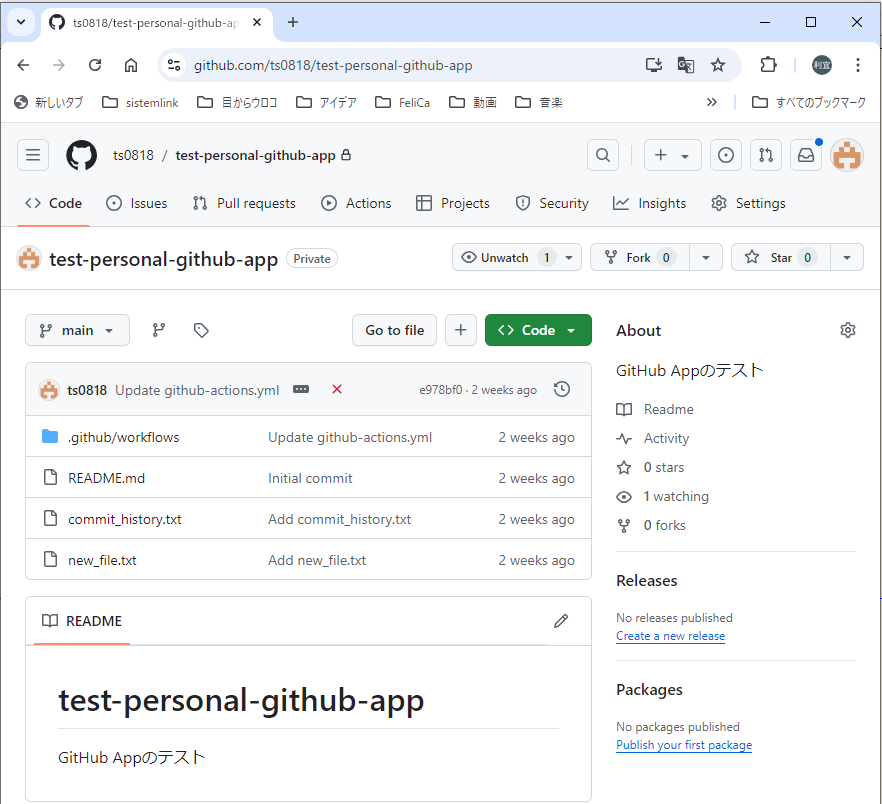The height and width of the screenshot is (804, 882).
Task: Open the .github/workflows folder
Action: (124, 437)
